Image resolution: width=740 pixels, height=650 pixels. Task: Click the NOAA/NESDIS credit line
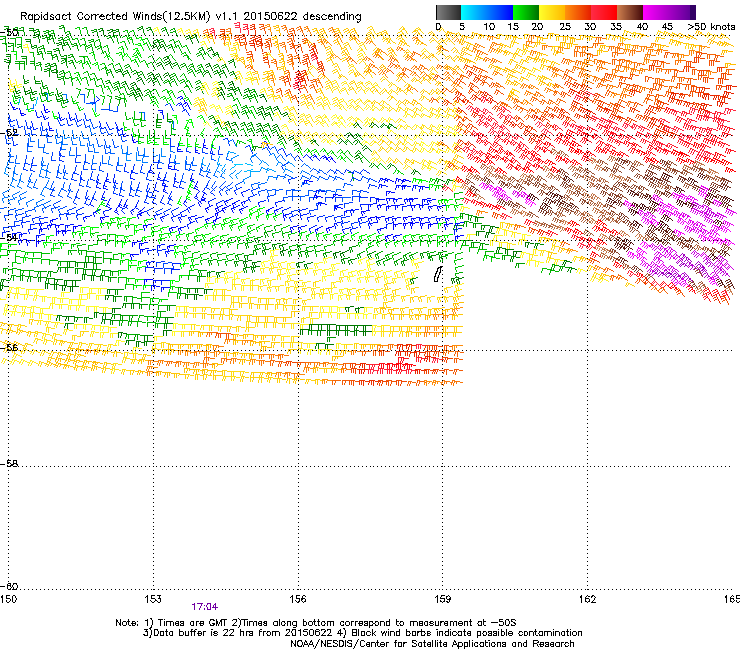click(x=432, y=644)
